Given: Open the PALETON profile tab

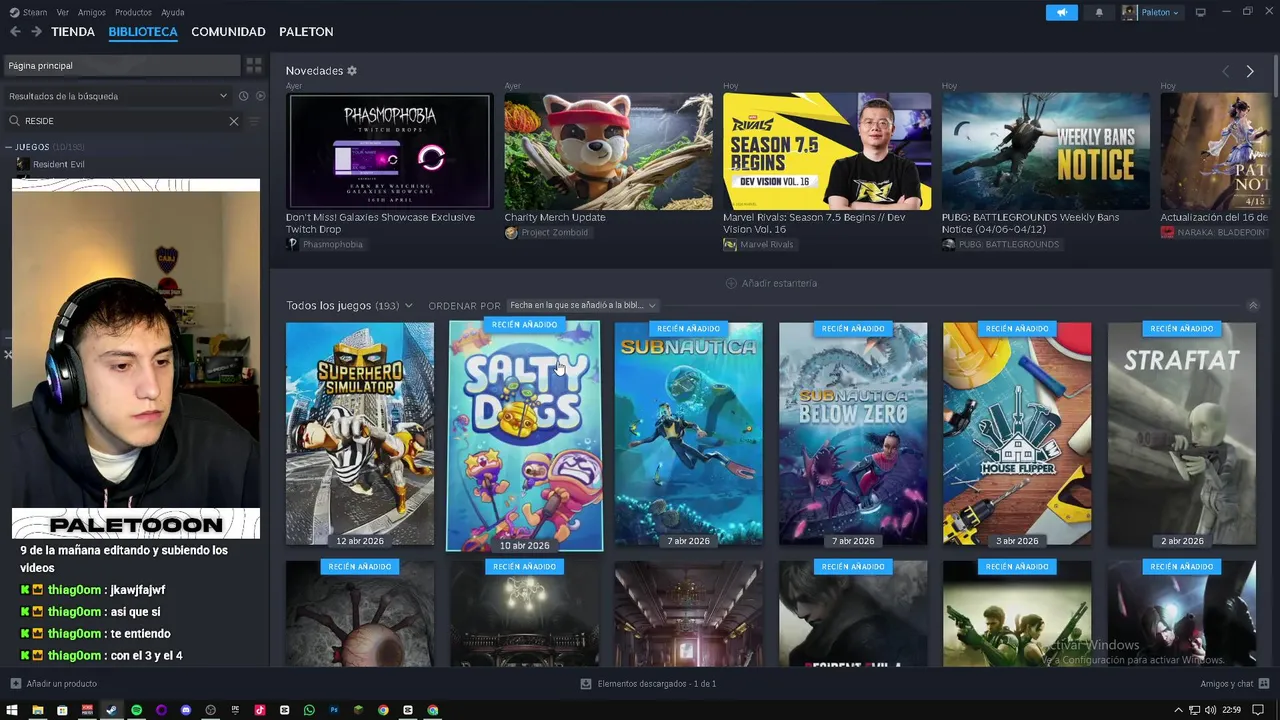Looking at the screenshot, I should point(306,32).
